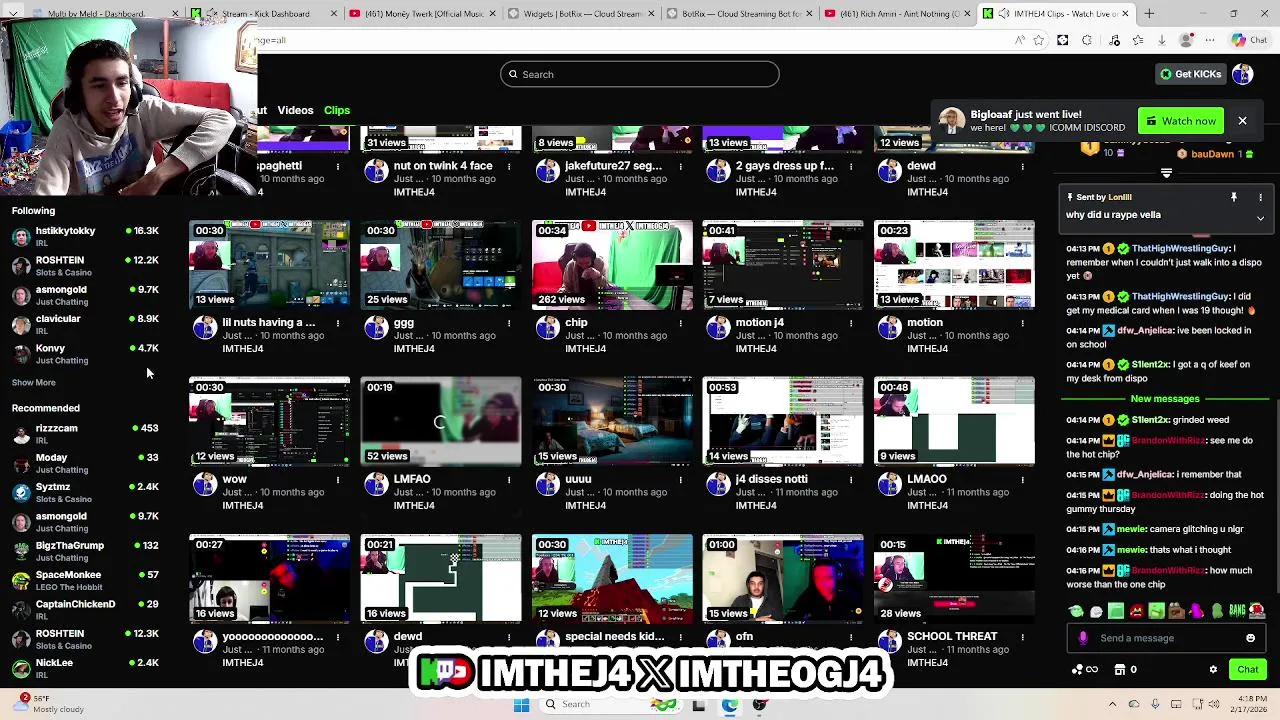Open asmongold channel in Following list
1280x720 pixels.
85,295
